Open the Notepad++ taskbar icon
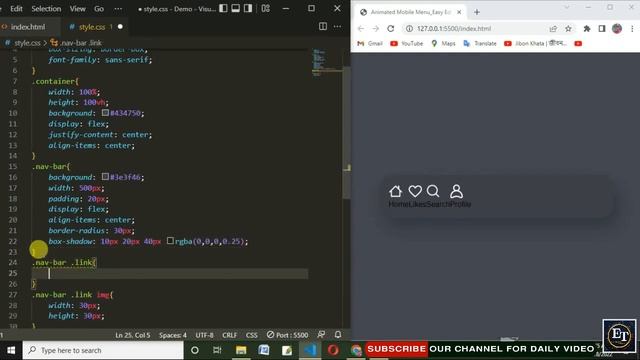This screenshot has width=640, height=360. click(x=287, y=350)
